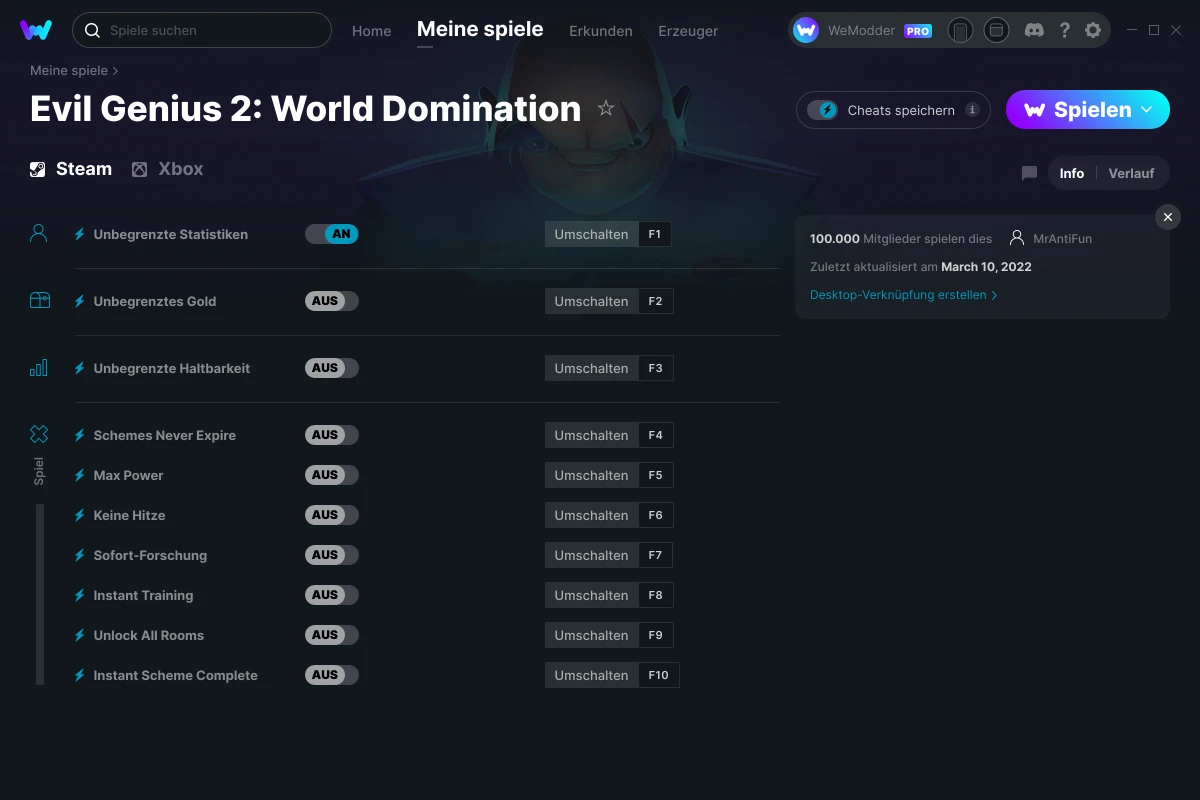
Task: Click lightning icon next to Unbegrenzte Statistiken
Action: [80, 234]
